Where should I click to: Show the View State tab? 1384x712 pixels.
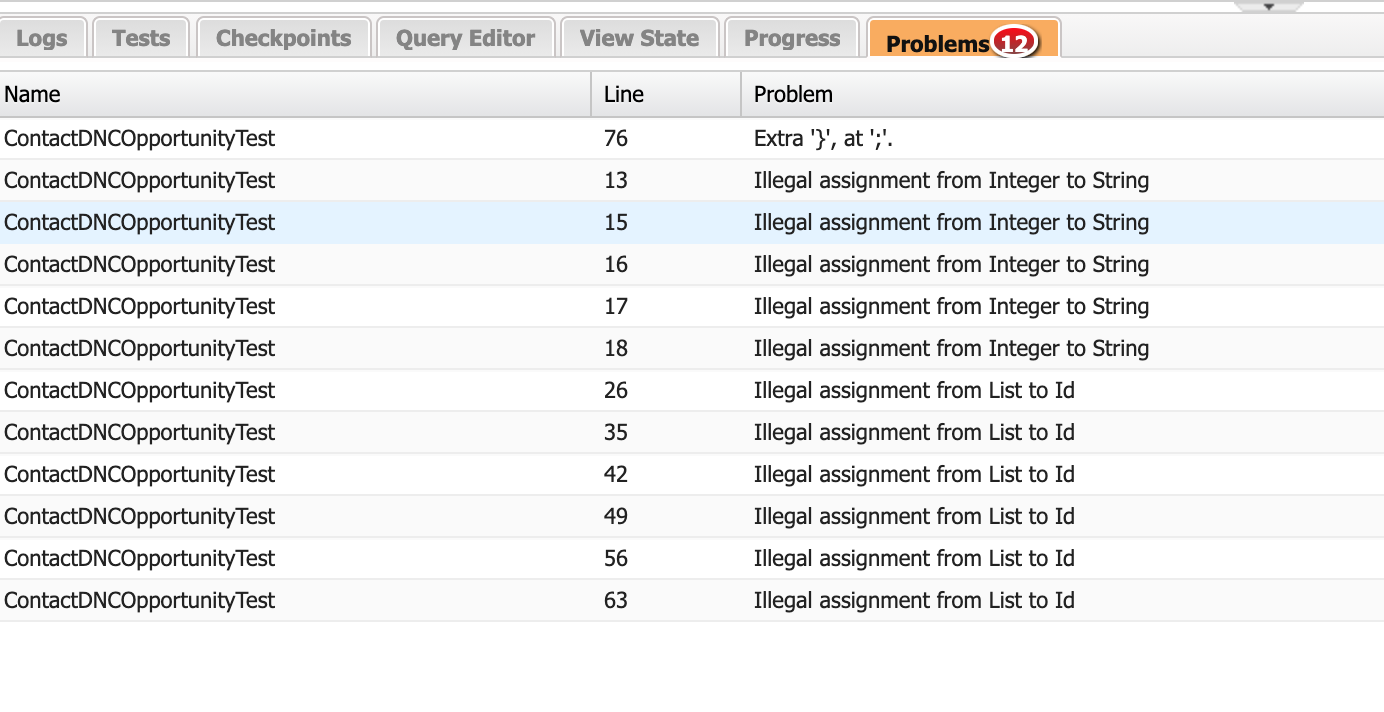(639, 39)
